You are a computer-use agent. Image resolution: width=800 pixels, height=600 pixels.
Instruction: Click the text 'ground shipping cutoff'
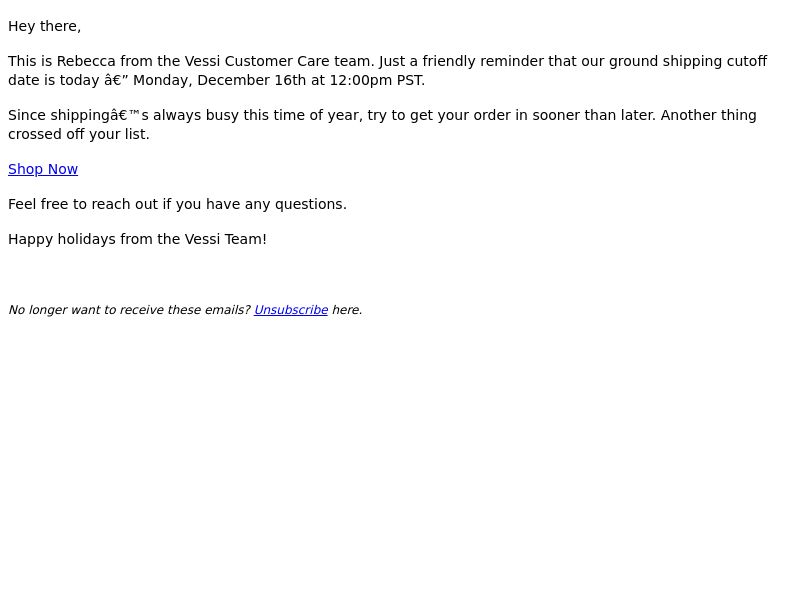click(x=688, y=61)
